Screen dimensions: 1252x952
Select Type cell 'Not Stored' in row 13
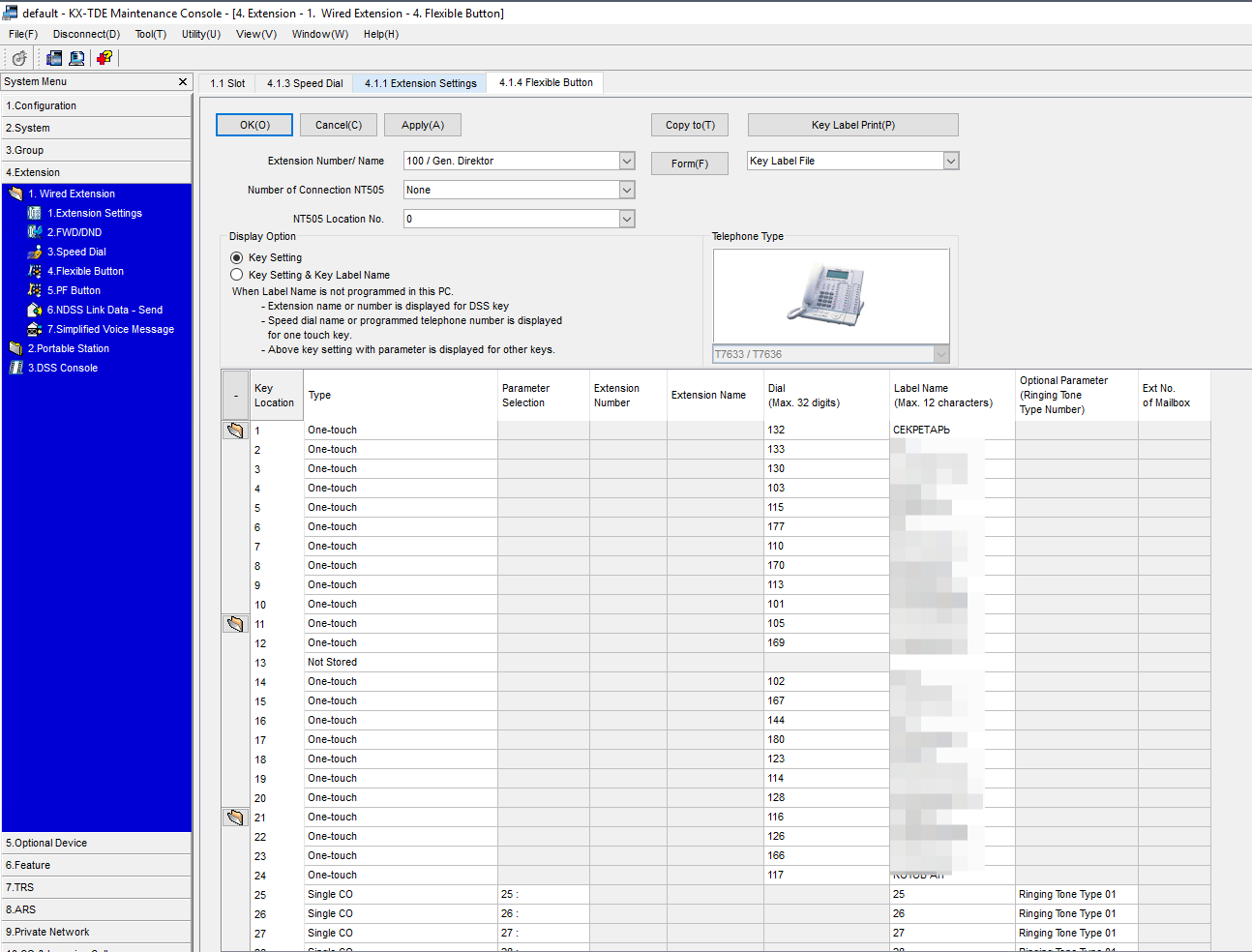coord(401,663)
